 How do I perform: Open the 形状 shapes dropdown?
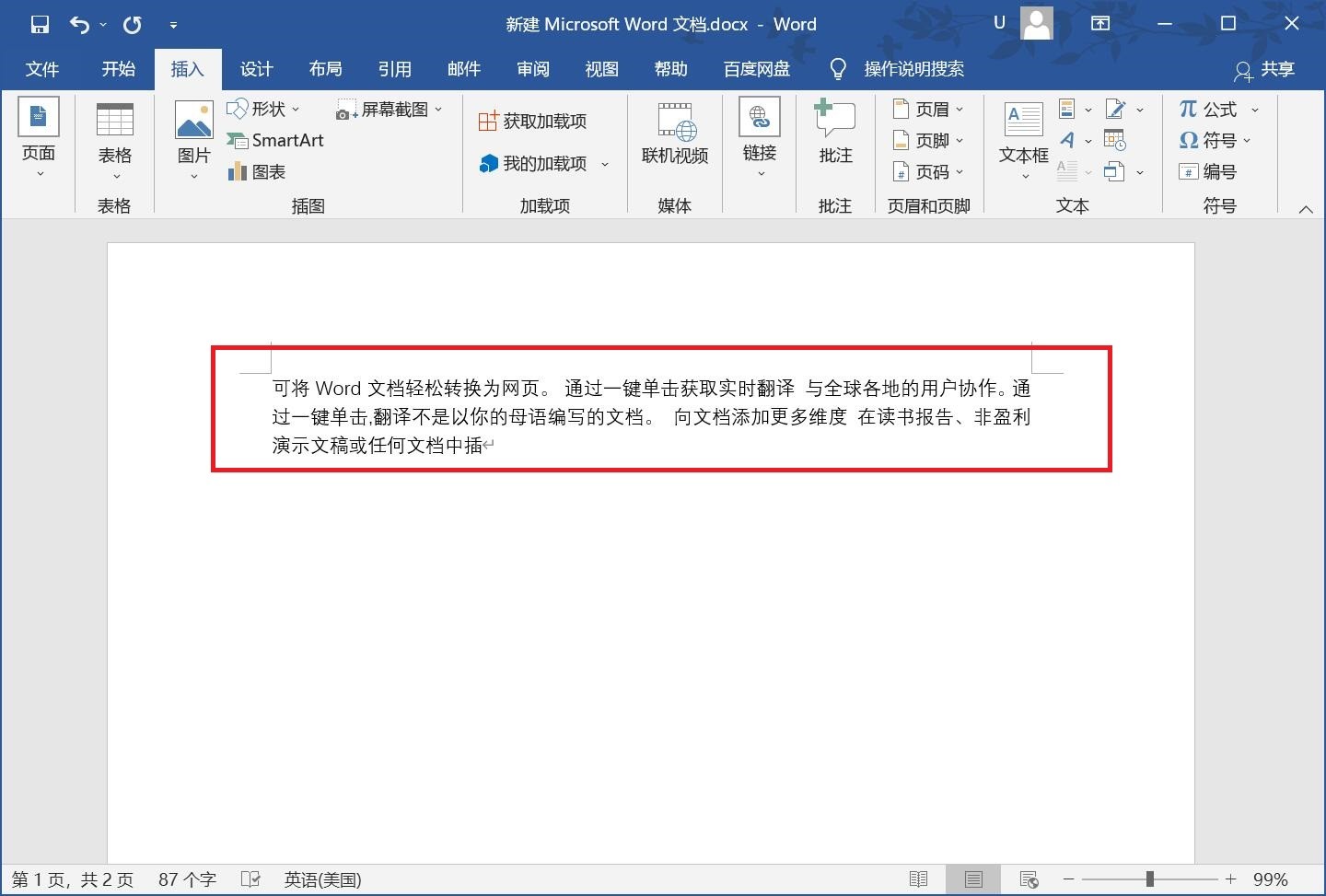click(x=264, y=109)
